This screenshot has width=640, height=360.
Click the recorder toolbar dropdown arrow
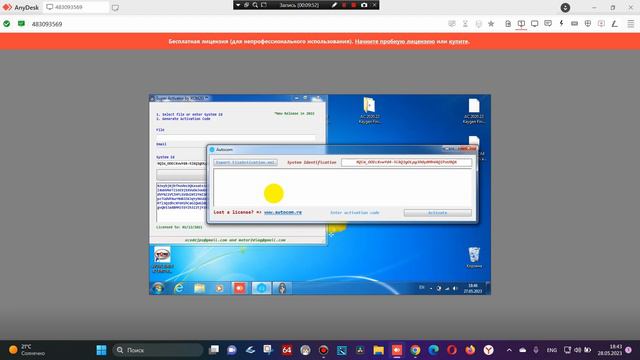(238, 5)
